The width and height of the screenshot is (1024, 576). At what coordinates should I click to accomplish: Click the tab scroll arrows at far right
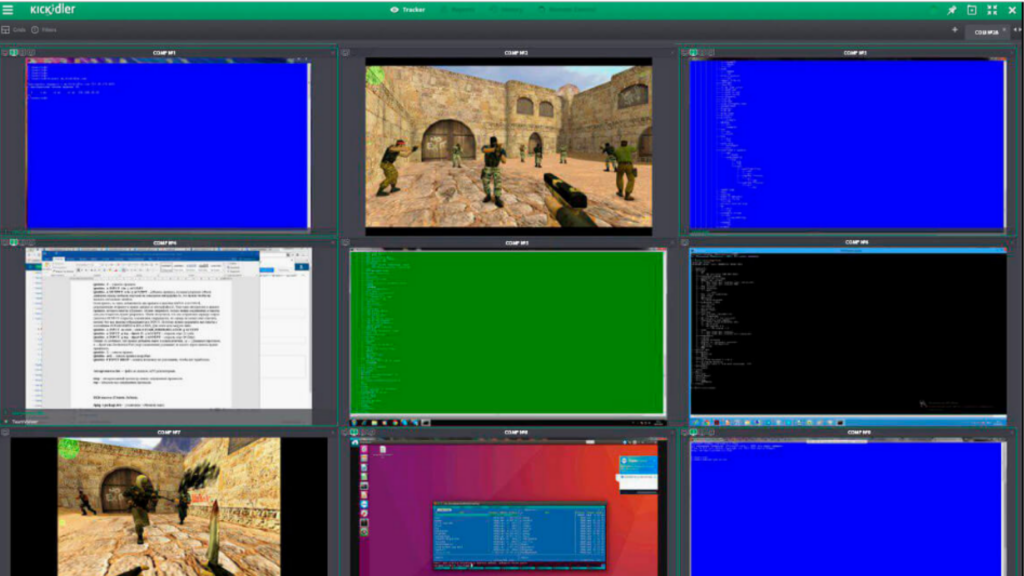click(x=1017, y=30)
